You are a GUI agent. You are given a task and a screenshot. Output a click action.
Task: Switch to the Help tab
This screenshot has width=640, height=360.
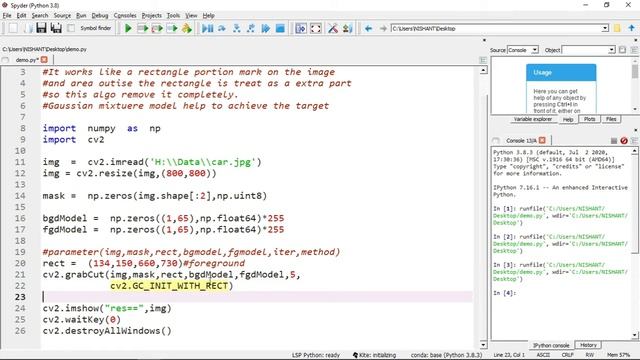pos(568,119)
